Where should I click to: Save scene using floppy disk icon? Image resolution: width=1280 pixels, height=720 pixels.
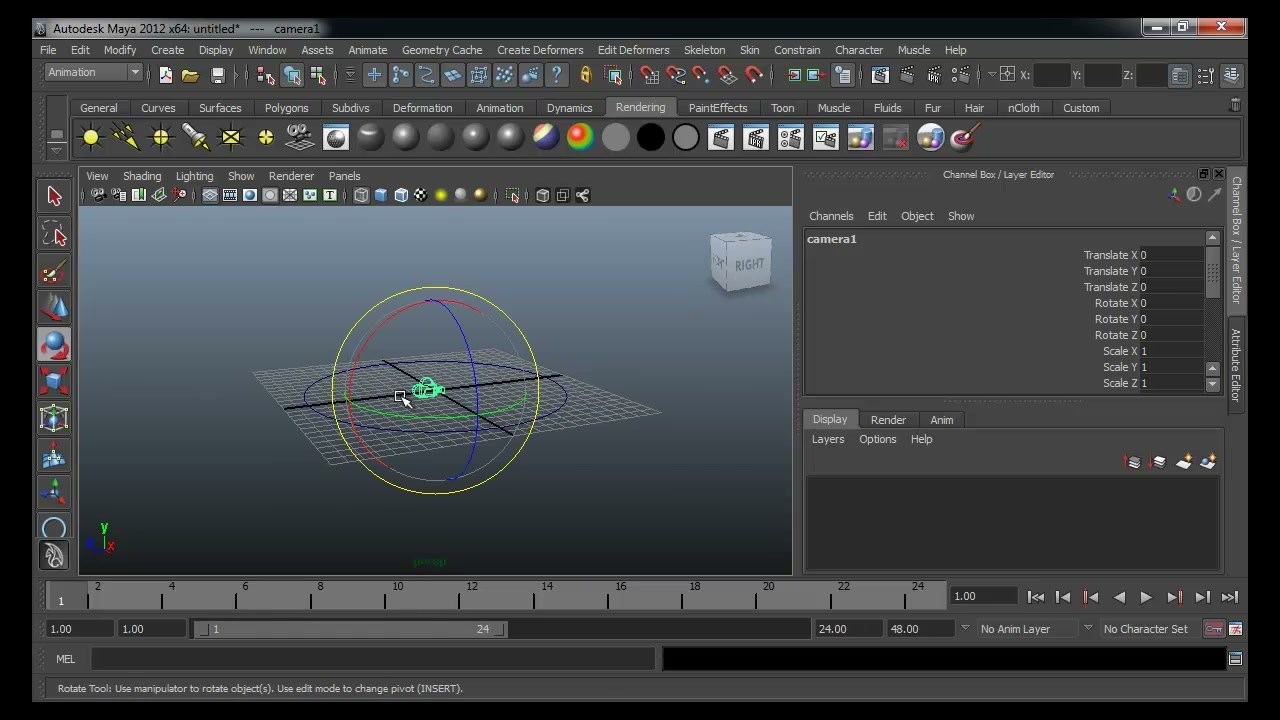217,75
